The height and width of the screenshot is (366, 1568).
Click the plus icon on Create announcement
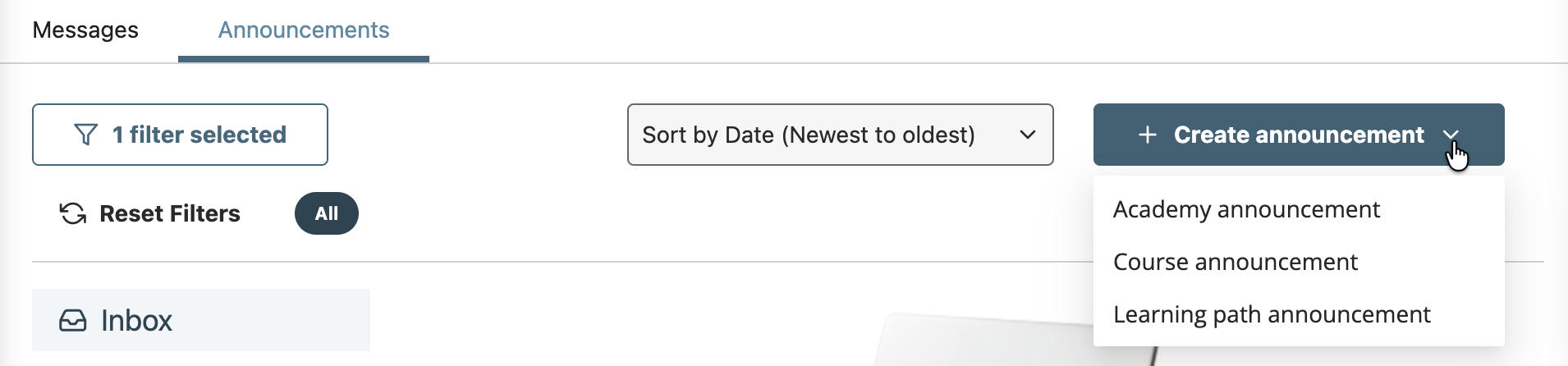pos(1148,135)
